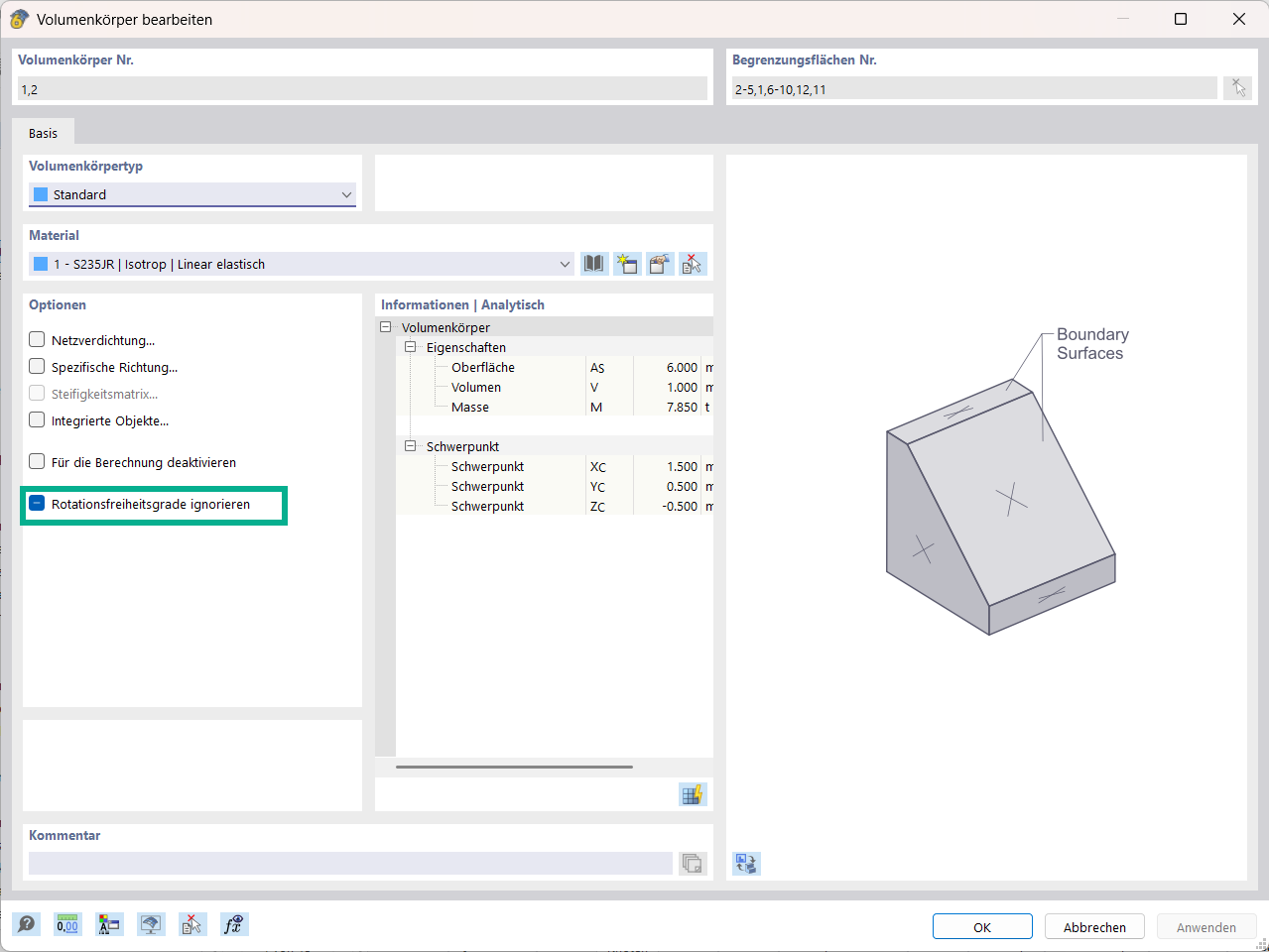This screenshot has height=952, width=1269.
Task: Click the 7.850 mass value
Action: coord(682,407)
